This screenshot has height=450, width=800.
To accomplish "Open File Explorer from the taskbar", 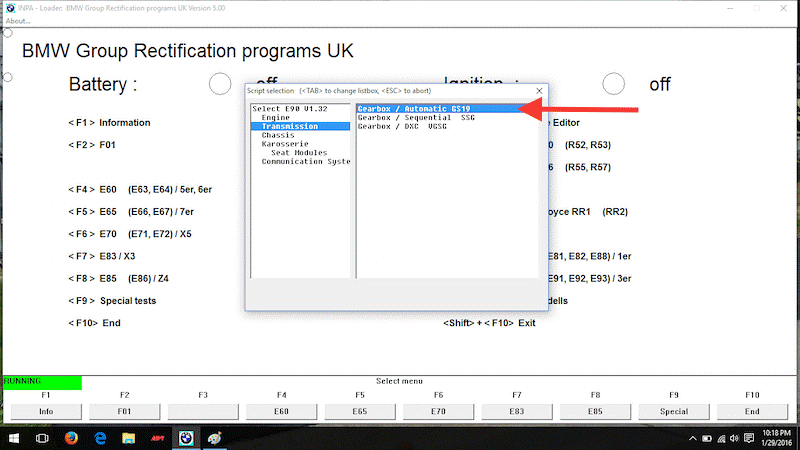I will click(x=129, y=438).
